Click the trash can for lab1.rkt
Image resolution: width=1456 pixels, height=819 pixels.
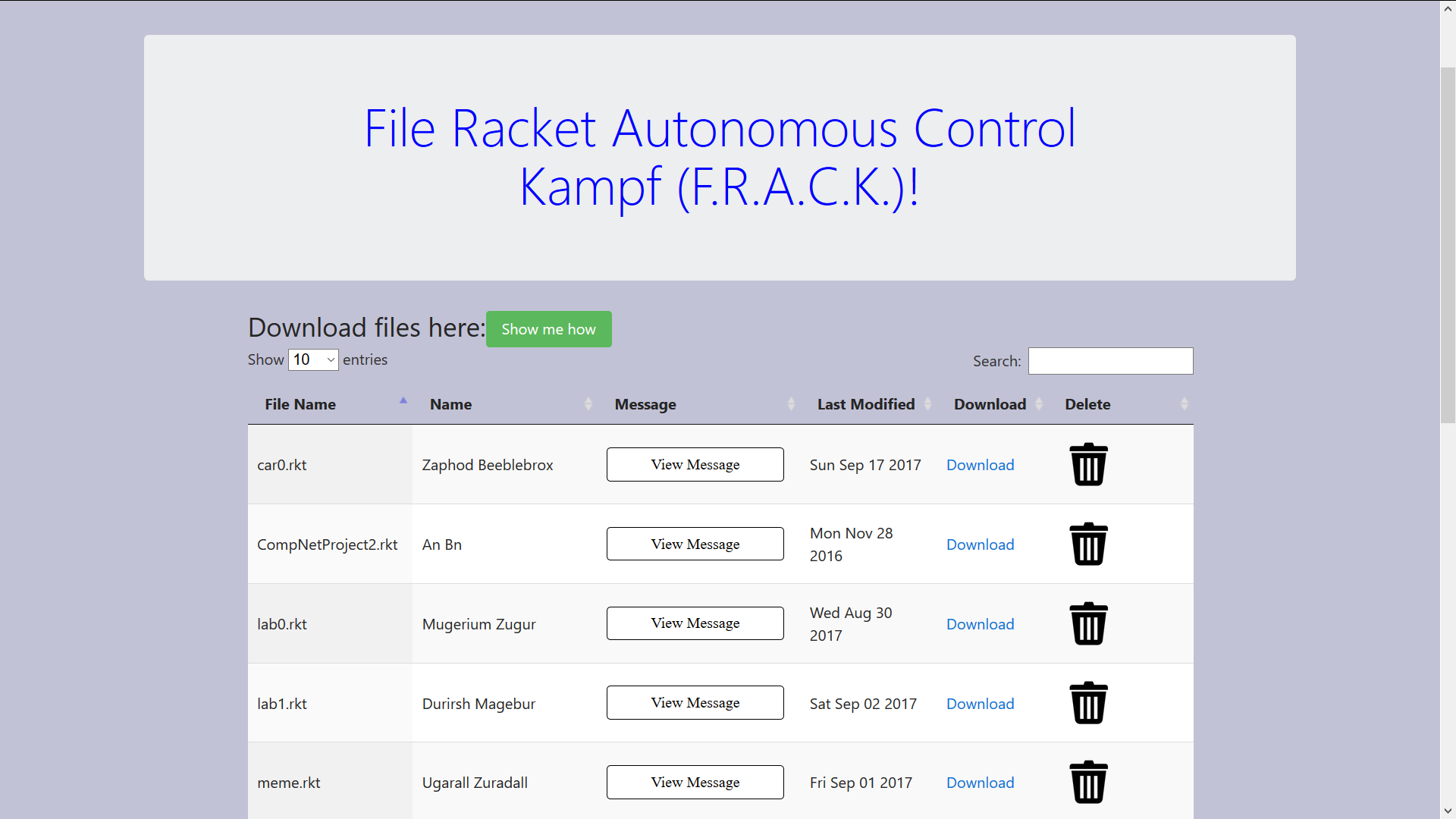pyautogui.click(x=1088, y=704)
